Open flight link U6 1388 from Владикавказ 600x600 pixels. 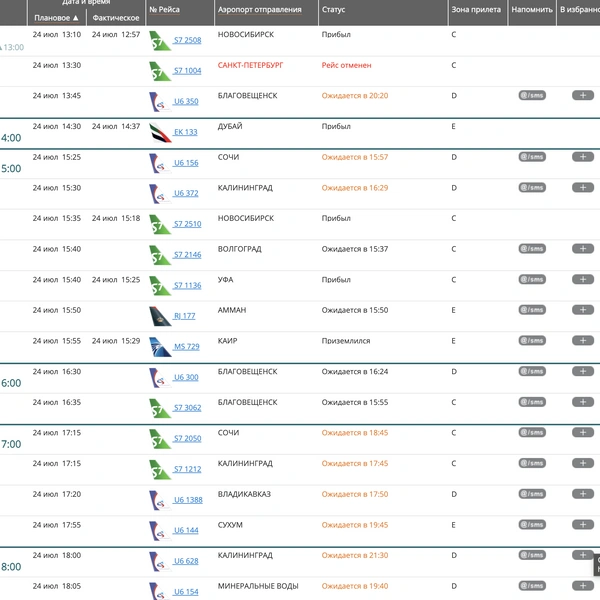[188, 500]
